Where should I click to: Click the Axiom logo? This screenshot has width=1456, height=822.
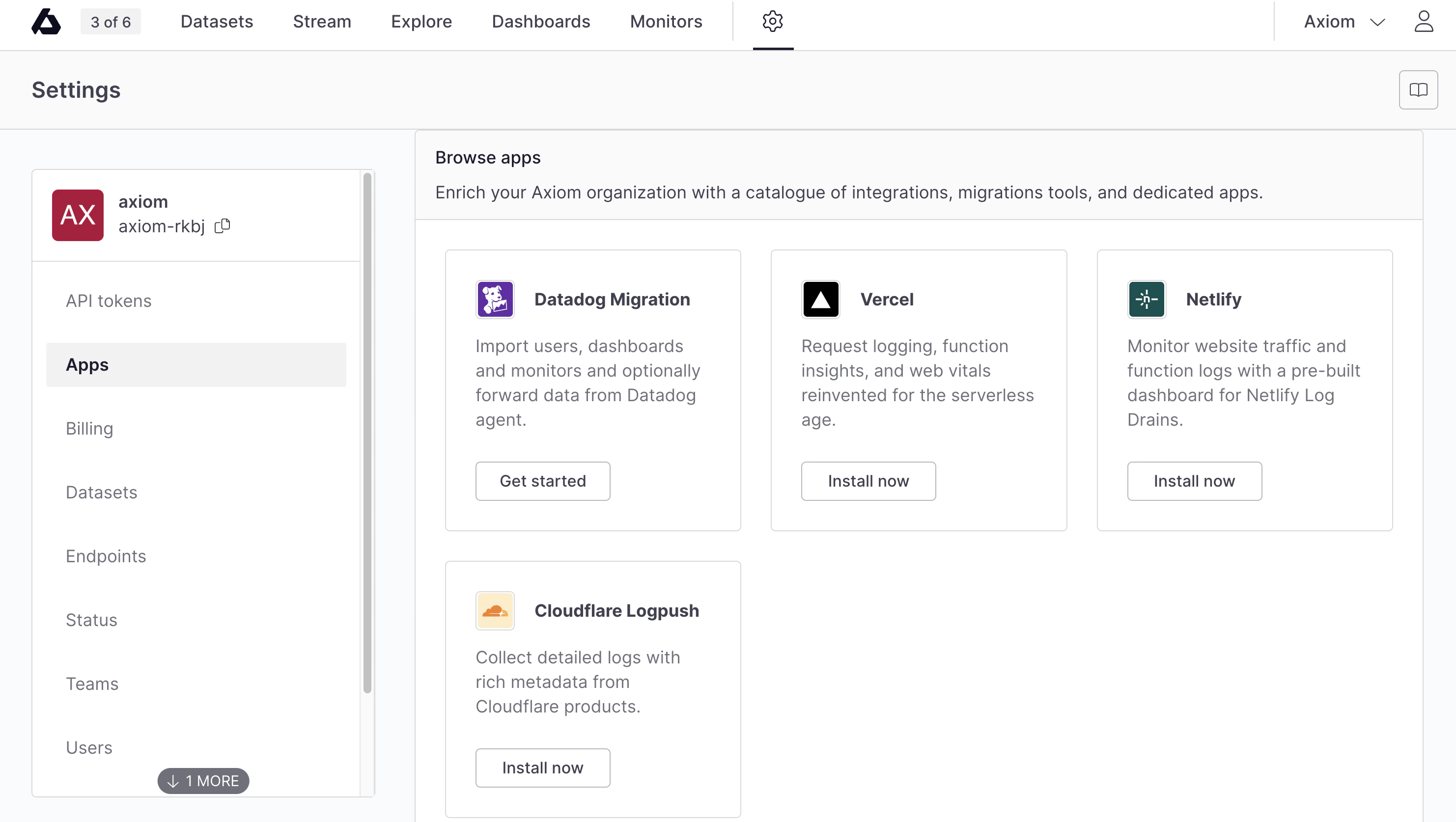pos(46,22)
